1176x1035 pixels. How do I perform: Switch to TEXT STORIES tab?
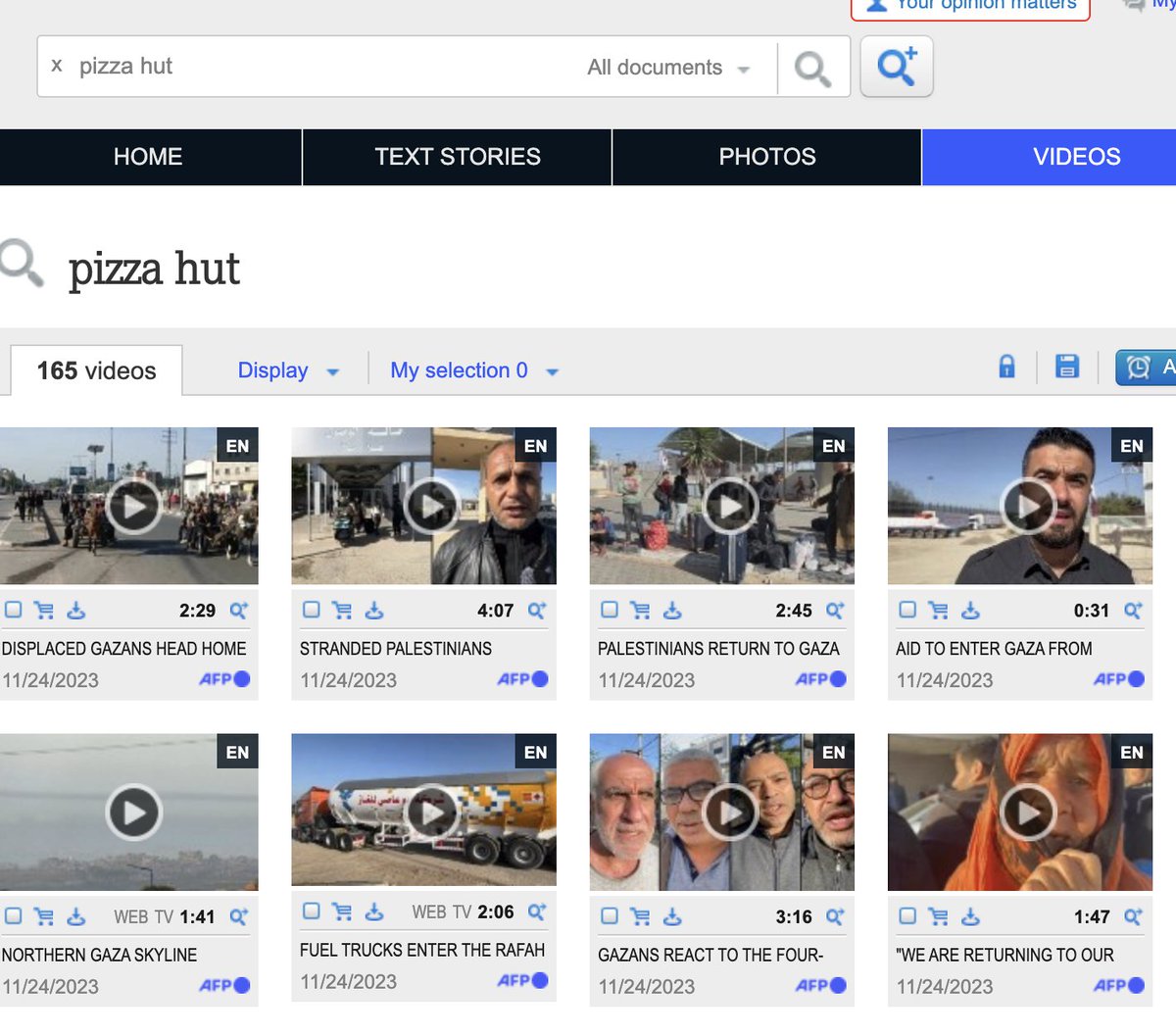tap(458, 157)
